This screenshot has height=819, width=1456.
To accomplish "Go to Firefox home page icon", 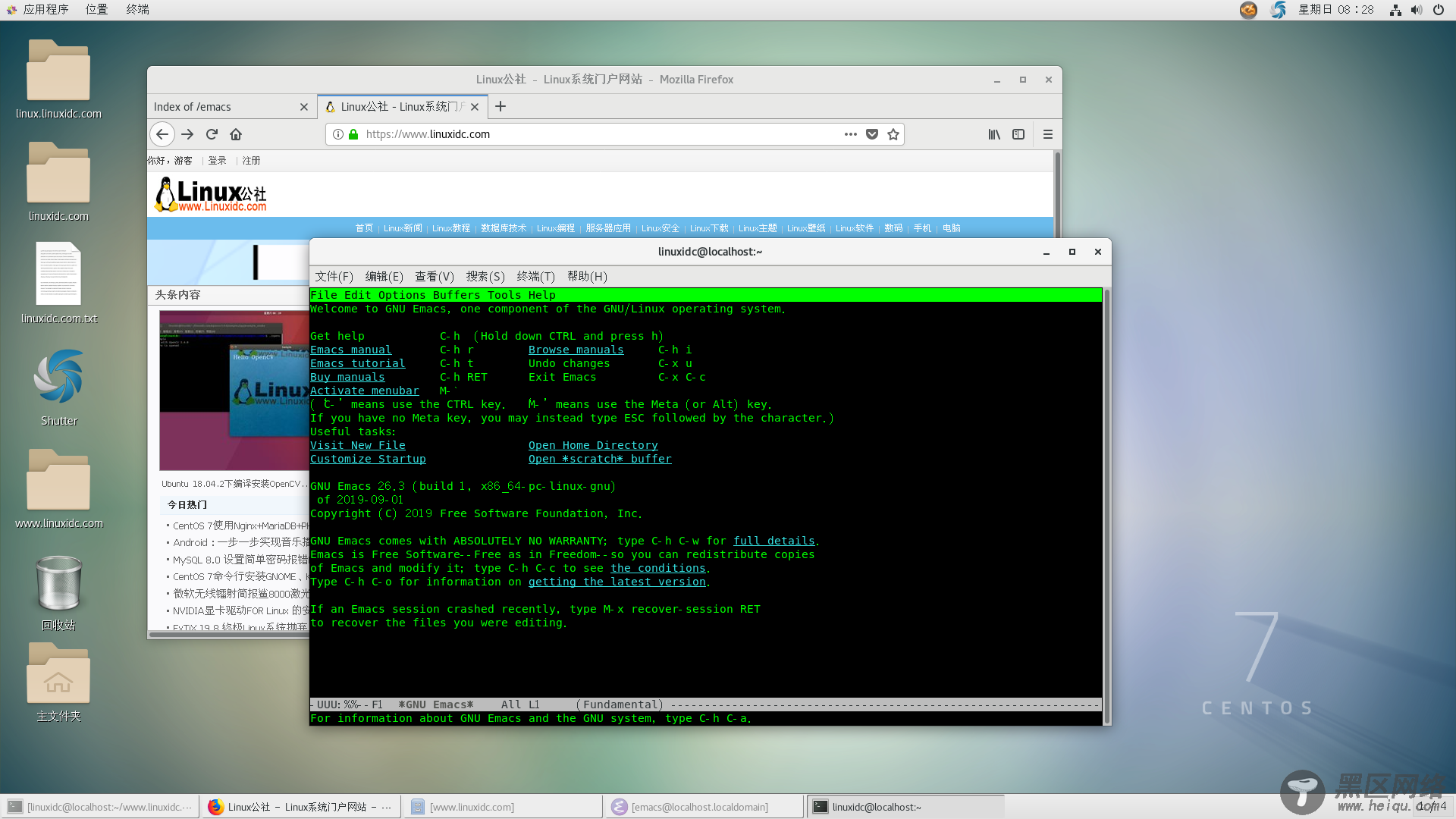I will pos(236,134).
